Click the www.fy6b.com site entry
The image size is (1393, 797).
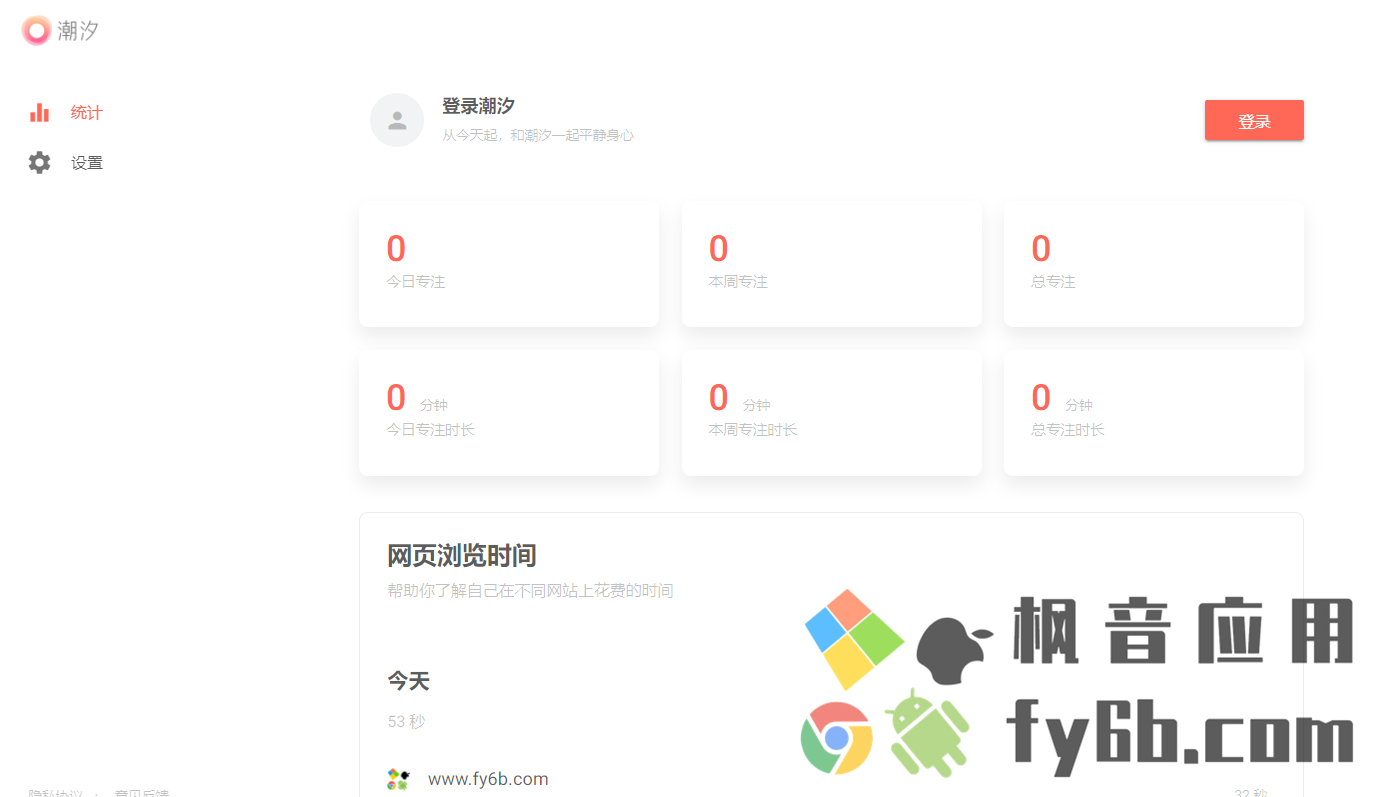tap(488, 779)
